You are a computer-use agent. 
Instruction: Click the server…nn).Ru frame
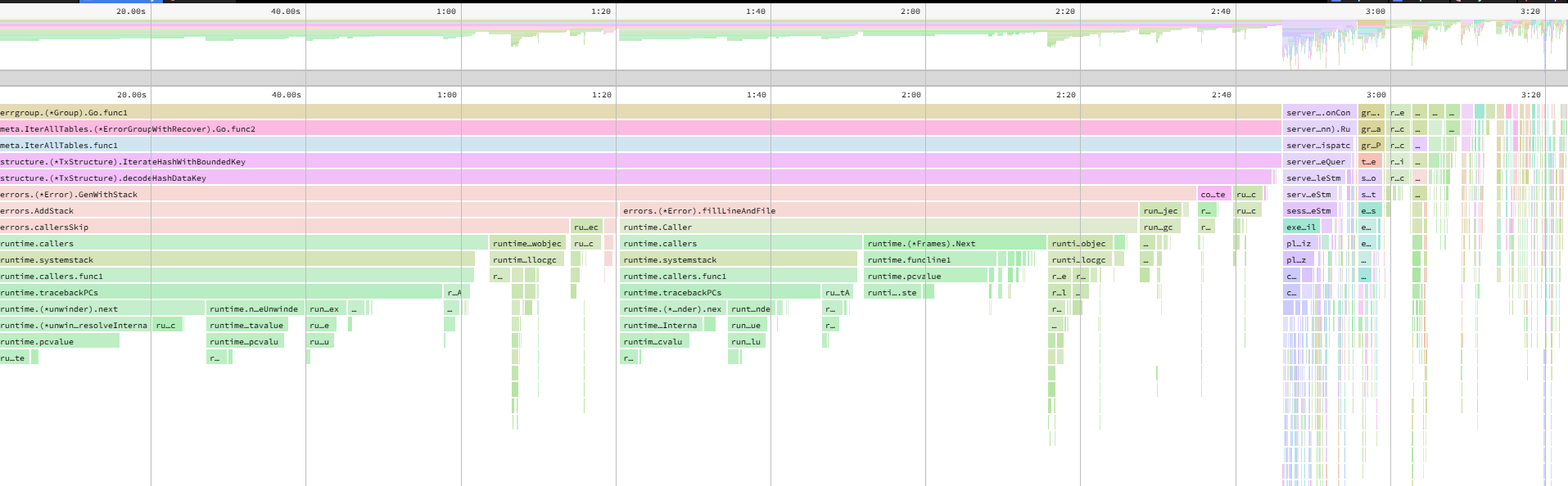coord(1320,128)
